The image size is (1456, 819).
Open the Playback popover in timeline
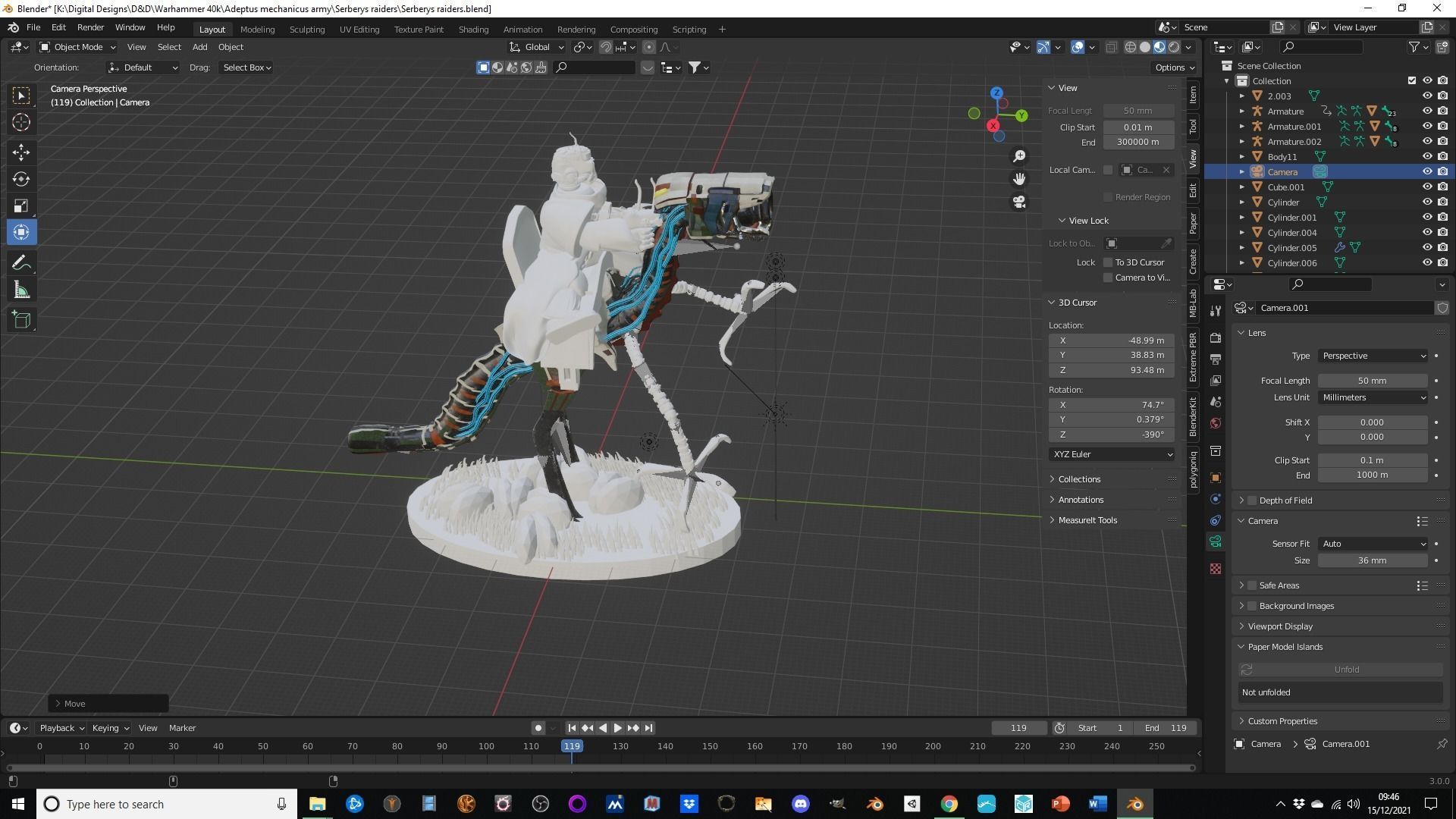coord(61,728)
